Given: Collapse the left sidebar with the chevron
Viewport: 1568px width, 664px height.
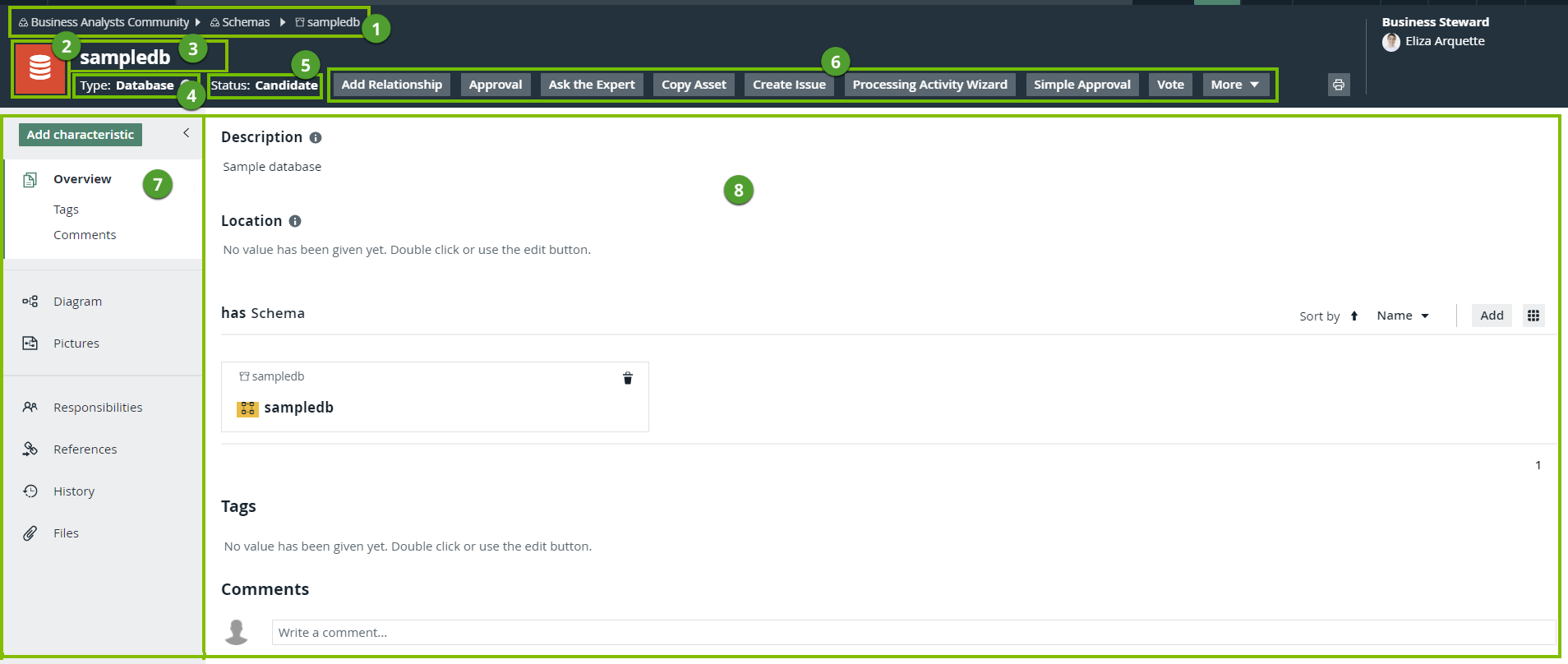Looking at the screenshot, I should [x=186, y=133].
